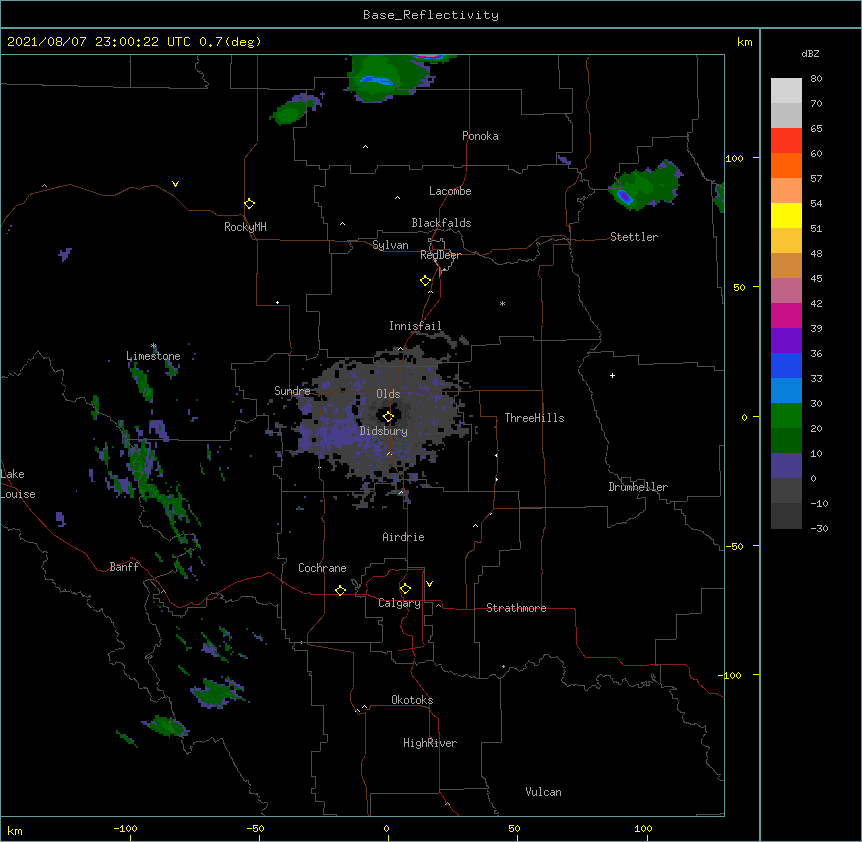Click the Base_Reflectivity title text

coord(431,15)
